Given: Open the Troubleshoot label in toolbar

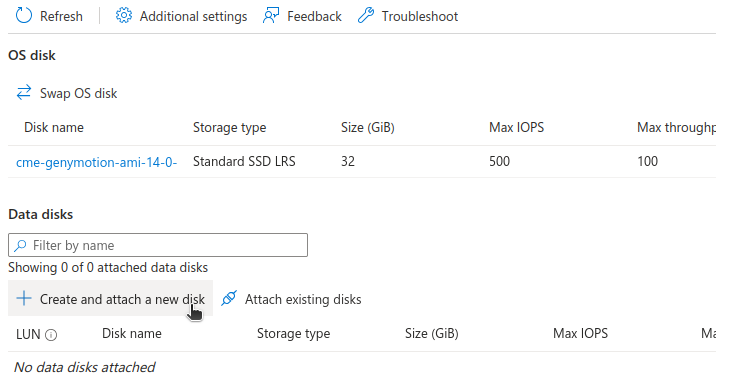Looking at the screenshot, I should pyautogui.click(x=420, y=16).
